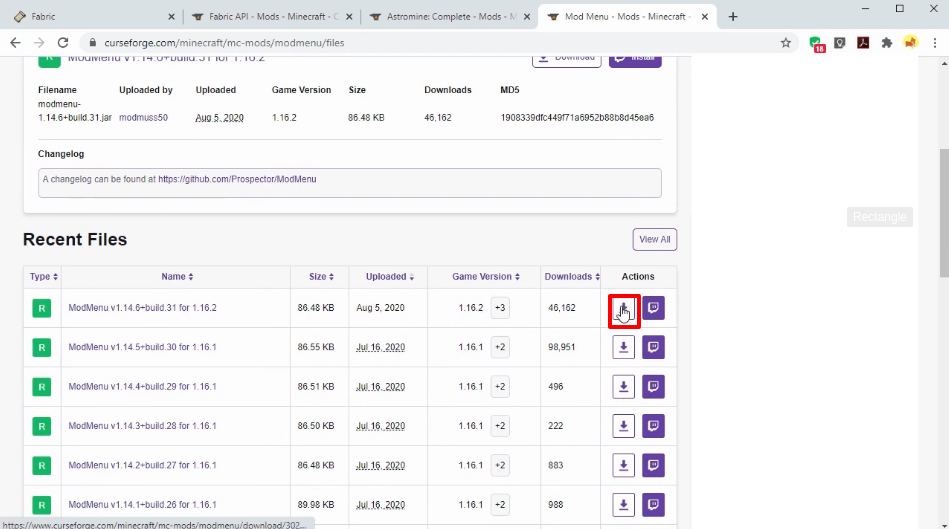Open the Prospector/ModMenu GitHub link
949x529 pixels.
pos(237,179)
